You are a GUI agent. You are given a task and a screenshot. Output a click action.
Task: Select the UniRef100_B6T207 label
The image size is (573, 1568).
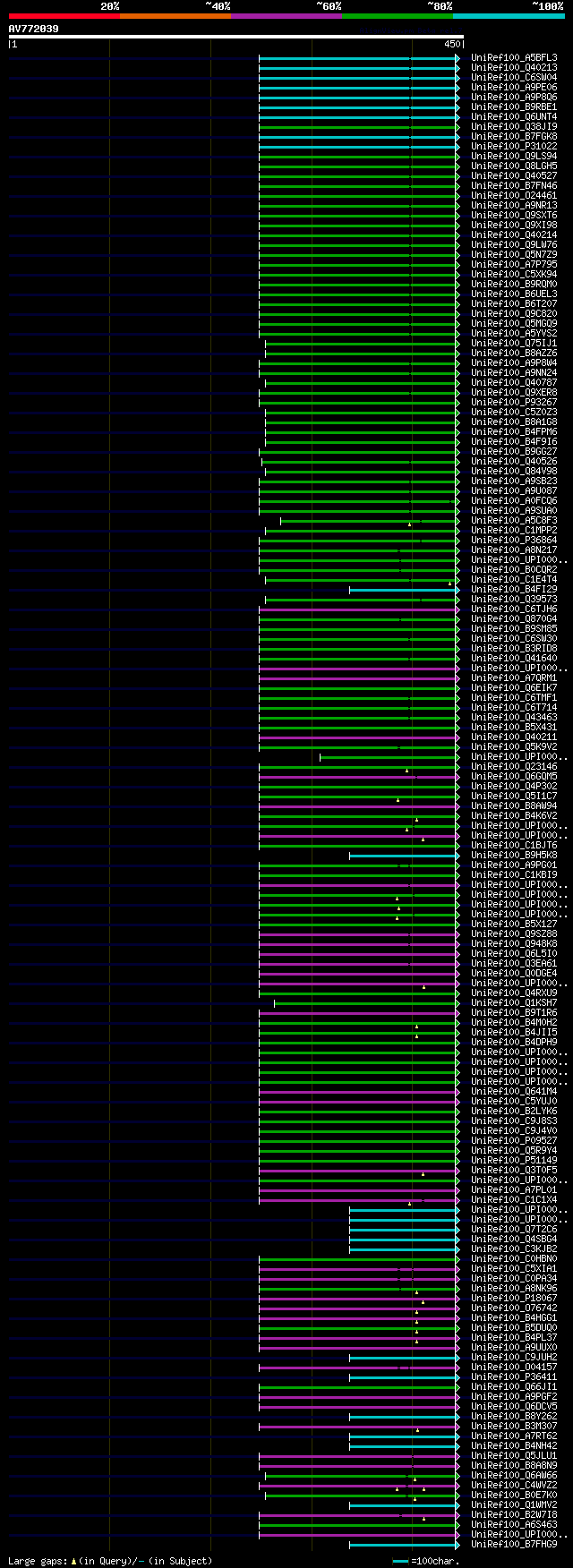click(514, 304)
